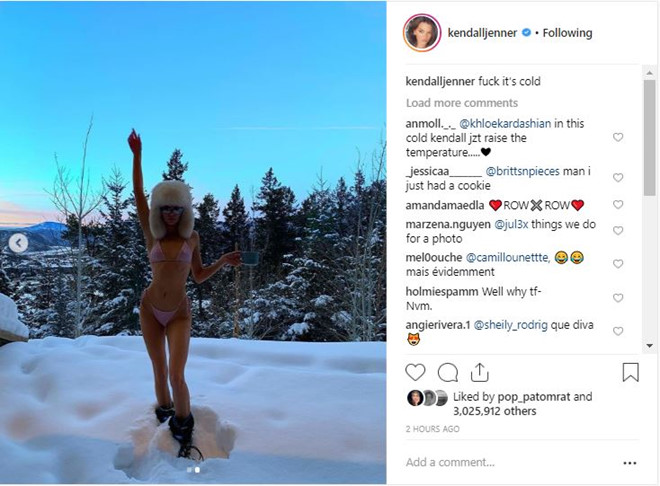Click the comments scrollbar up arrow
Viewport: 660px width, 486px height.
[x=649, y=73]
